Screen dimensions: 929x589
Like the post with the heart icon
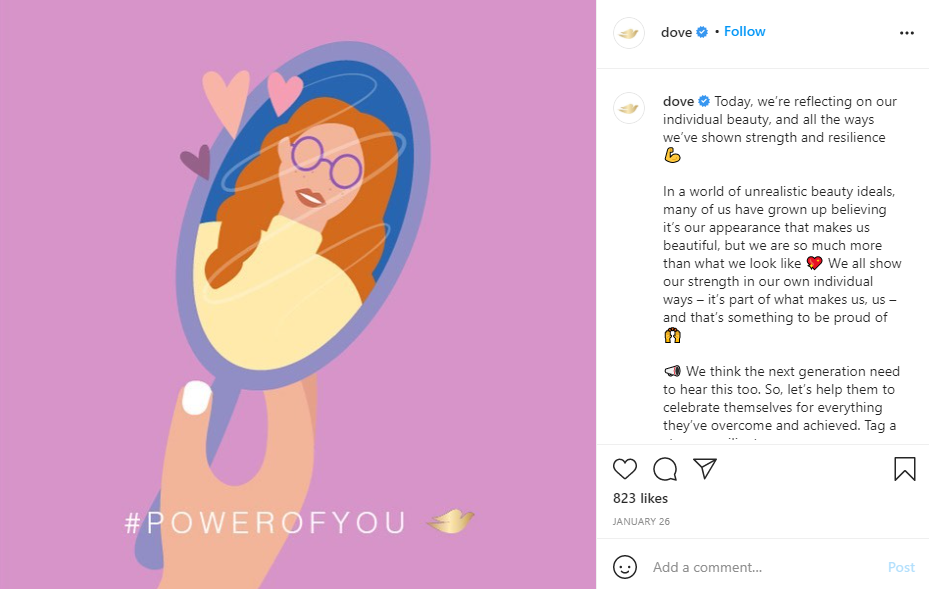coord(625,469)
